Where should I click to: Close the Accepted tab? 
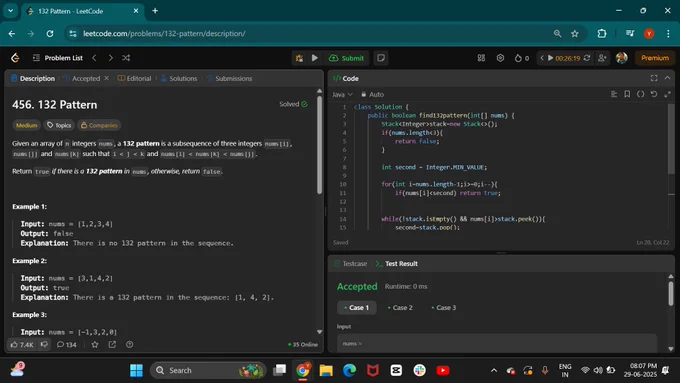107,78
